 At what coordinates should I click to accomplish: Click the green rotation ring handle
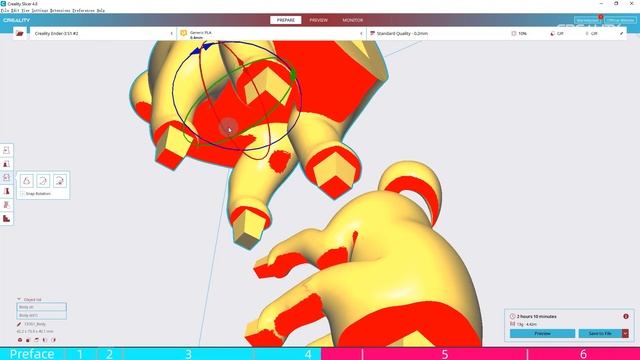tap(293, 75)
